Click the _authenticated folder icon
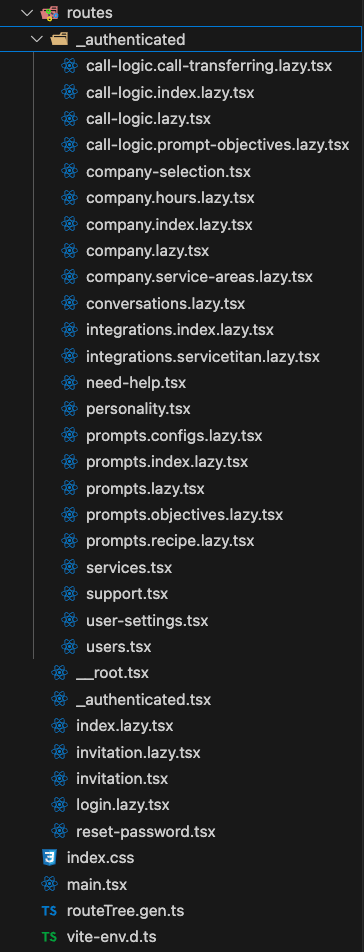 [59, 39]
